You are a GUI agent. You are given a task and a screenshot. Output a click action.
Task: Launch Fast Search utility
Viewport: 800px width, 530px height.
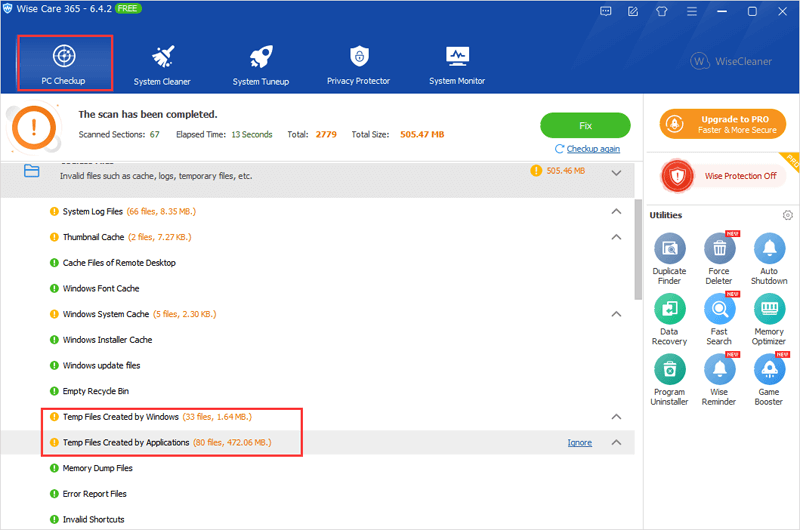click(x=719, y=320)
